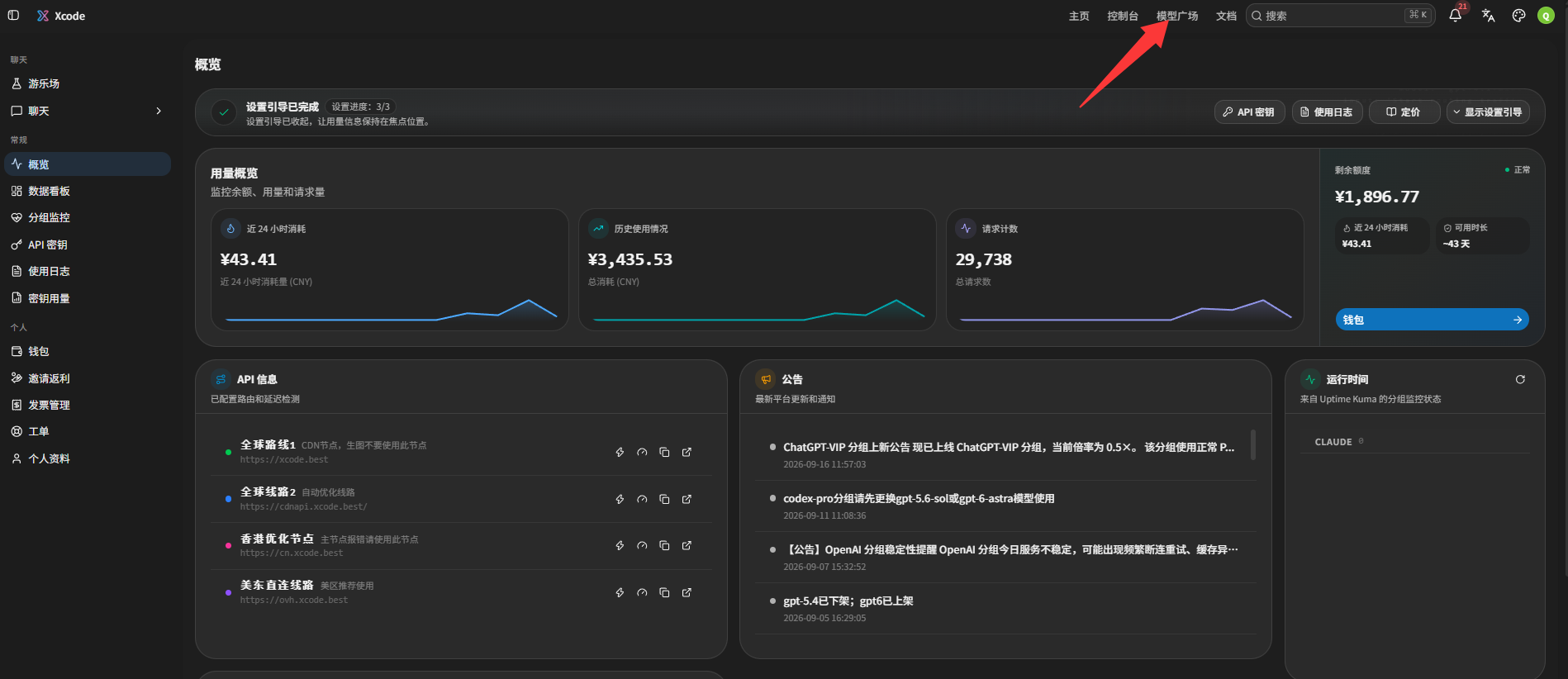Click the 请求计数 card
The width and height of the screenshot is (1568, 679).
(1125, 269)
